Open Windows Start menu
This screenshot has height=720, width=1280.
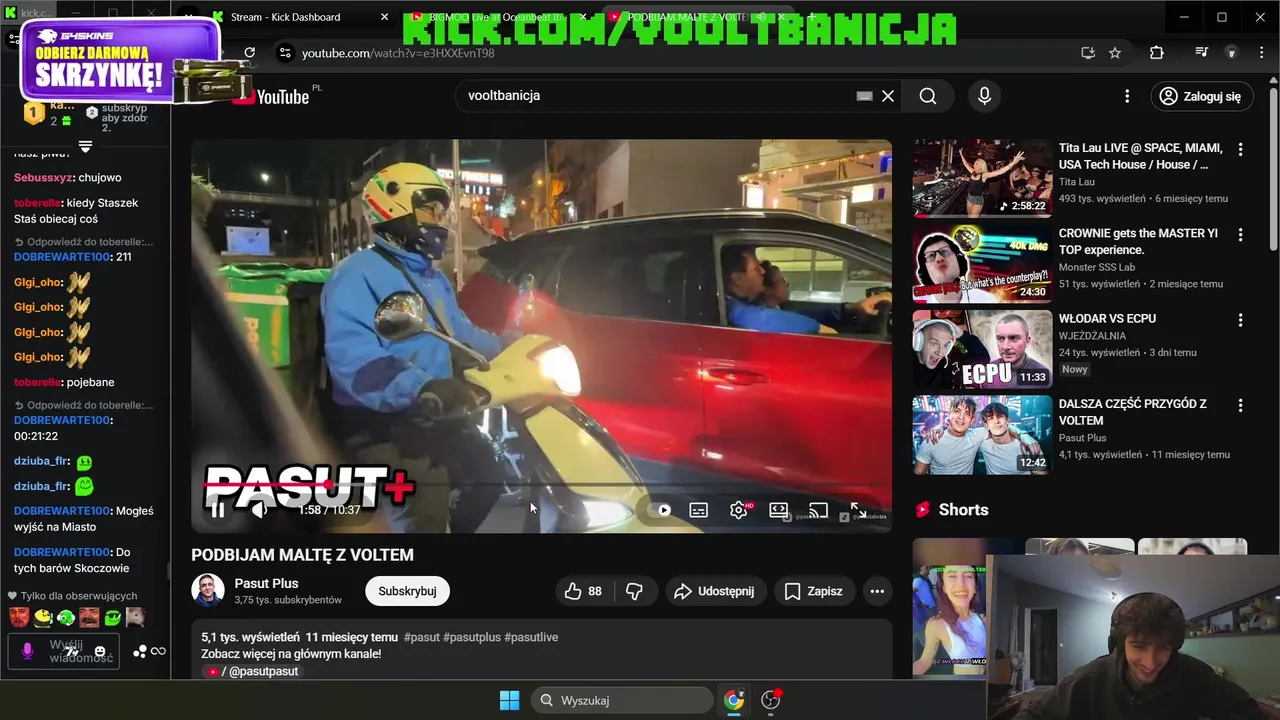[x=509, y=700]
